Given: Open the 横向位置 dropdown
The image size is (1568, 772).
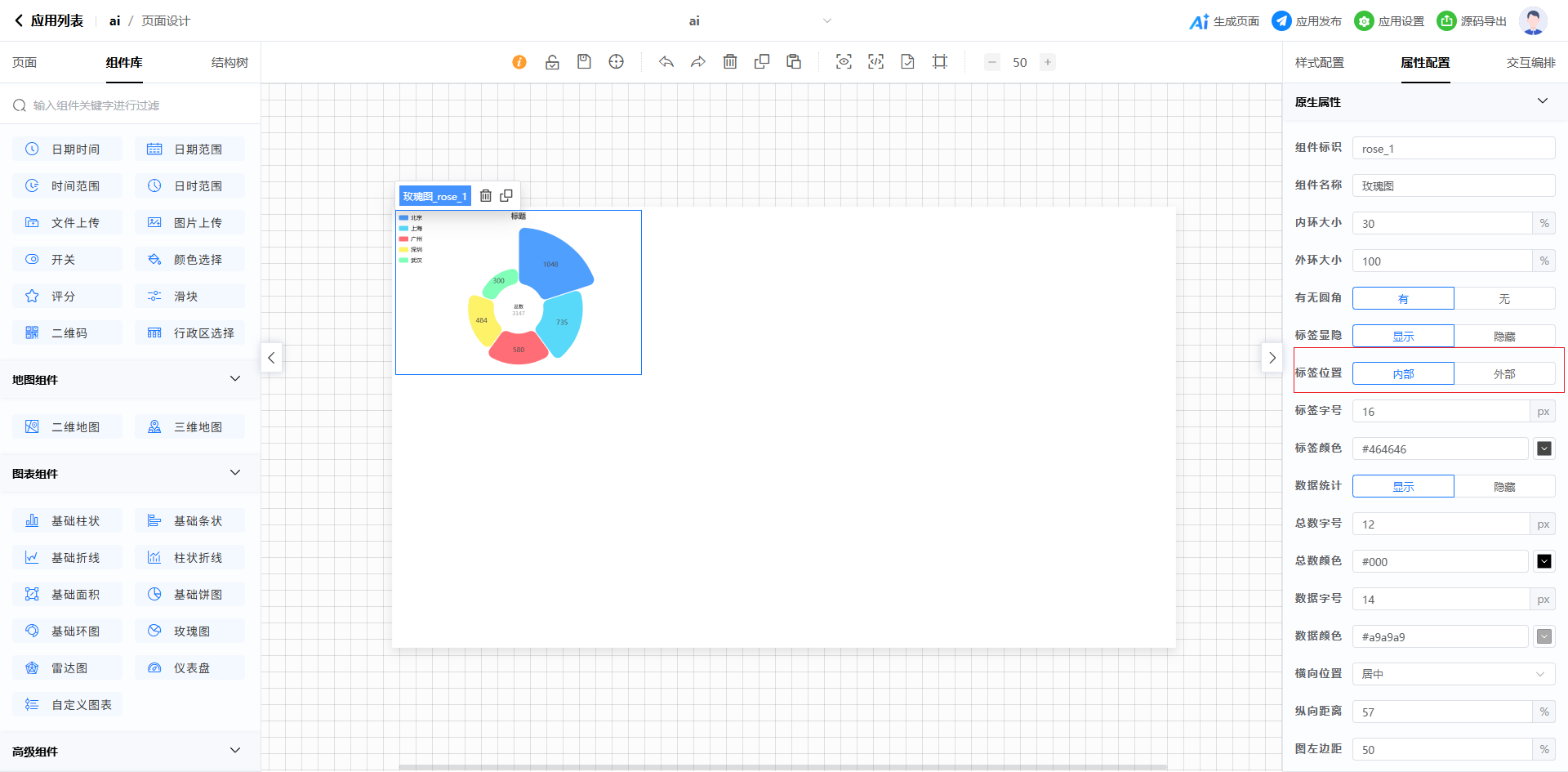Looking at the screenshot, I should [x=1453, y=674].
